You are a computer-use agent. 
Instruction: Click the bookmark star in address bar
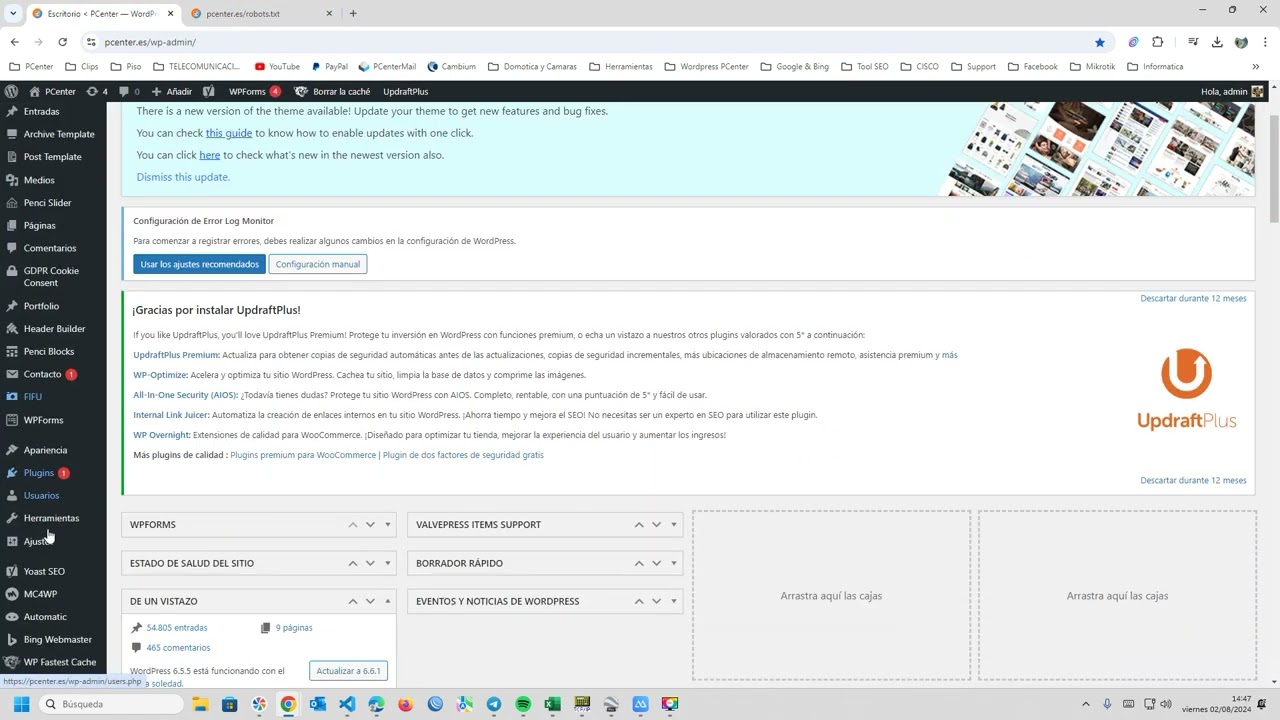tap(1100, 42)
